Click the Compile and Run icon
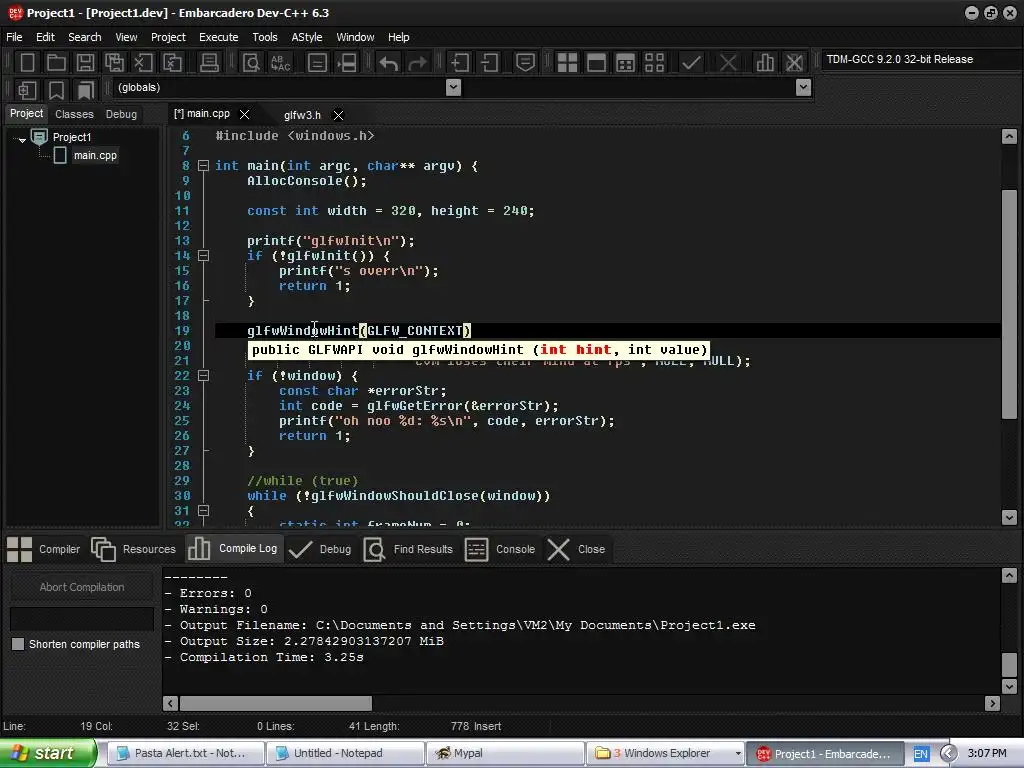Viewport: 1024px width, 768px height. pos(625,63)
